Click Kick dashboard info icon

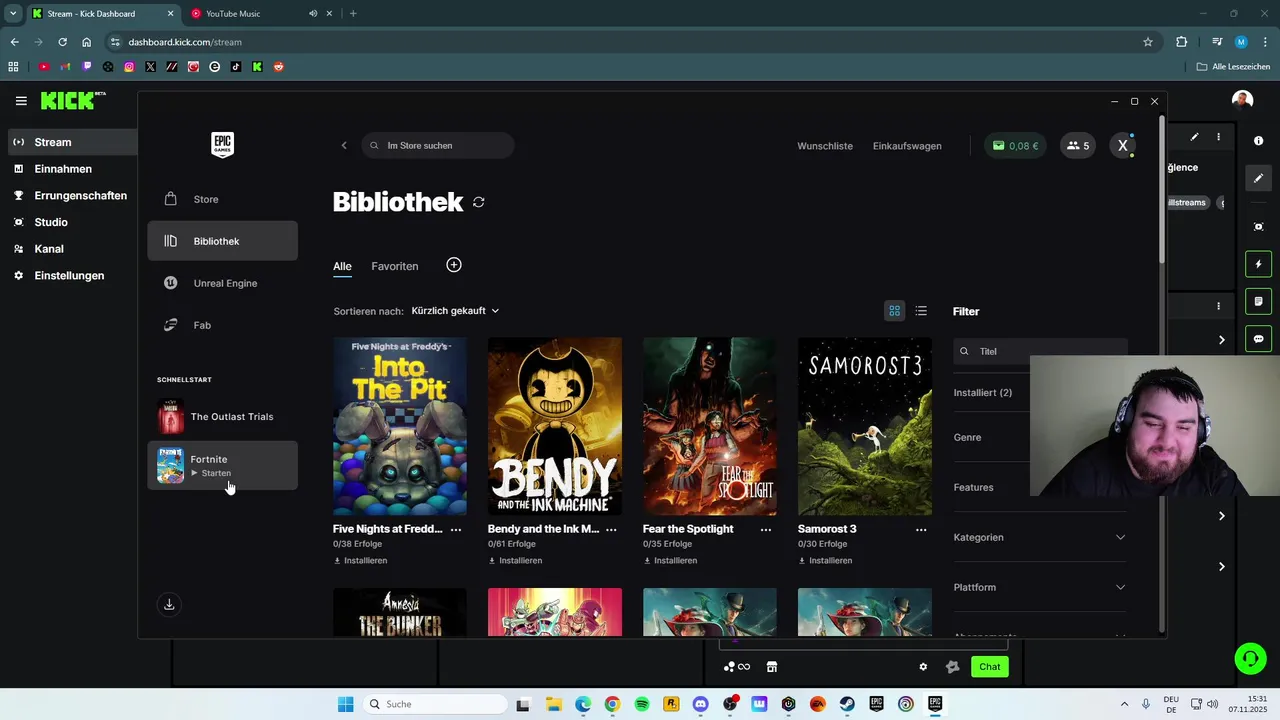click(x=1259, y=141)
